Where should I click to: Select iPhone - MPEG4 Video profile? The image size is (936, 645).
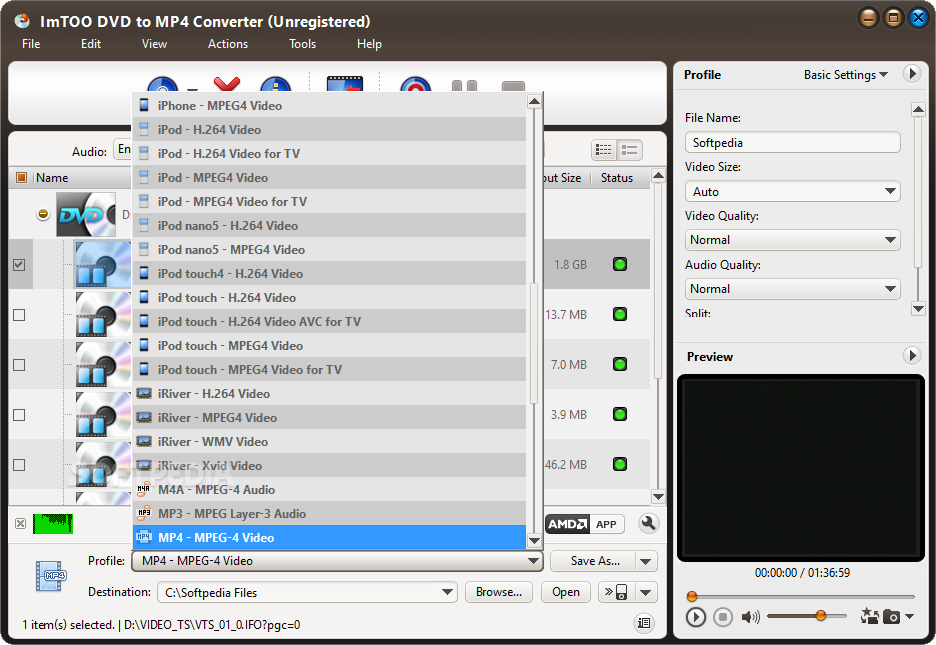[x=329, y=106]
